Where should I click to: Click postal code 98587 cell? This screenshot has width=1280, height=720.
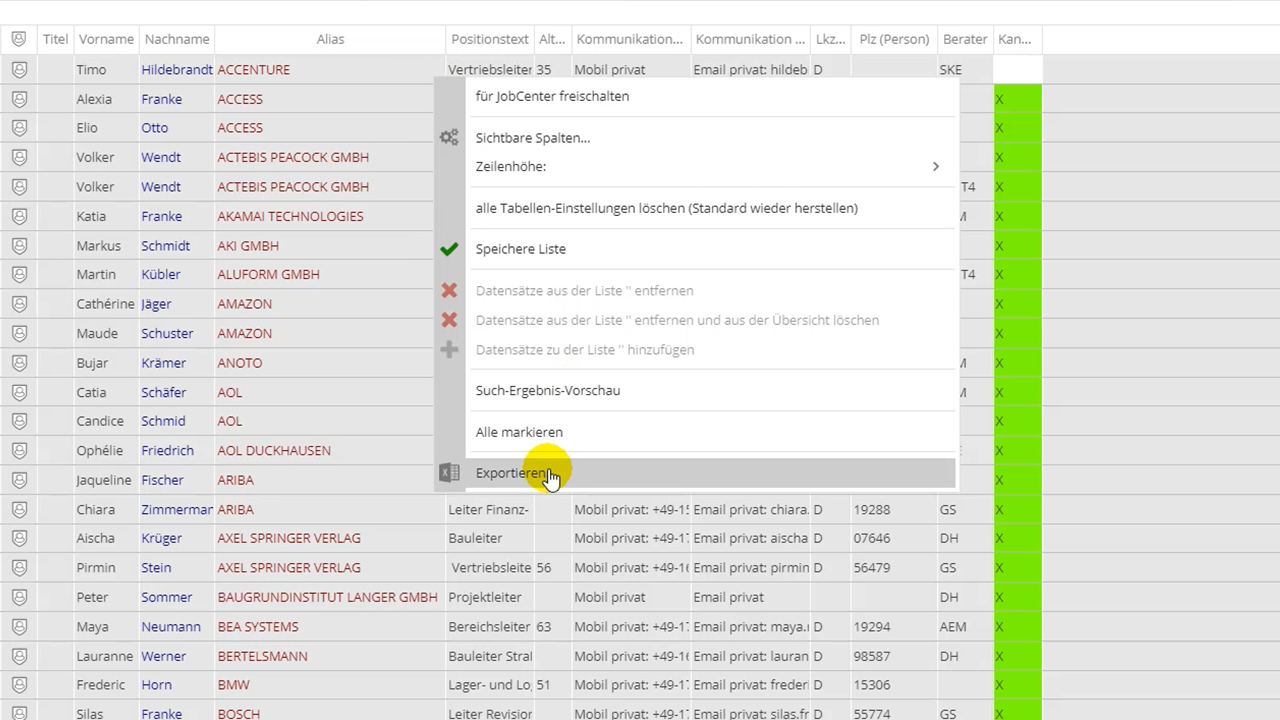pyautogui.click(x=894, y=656)
